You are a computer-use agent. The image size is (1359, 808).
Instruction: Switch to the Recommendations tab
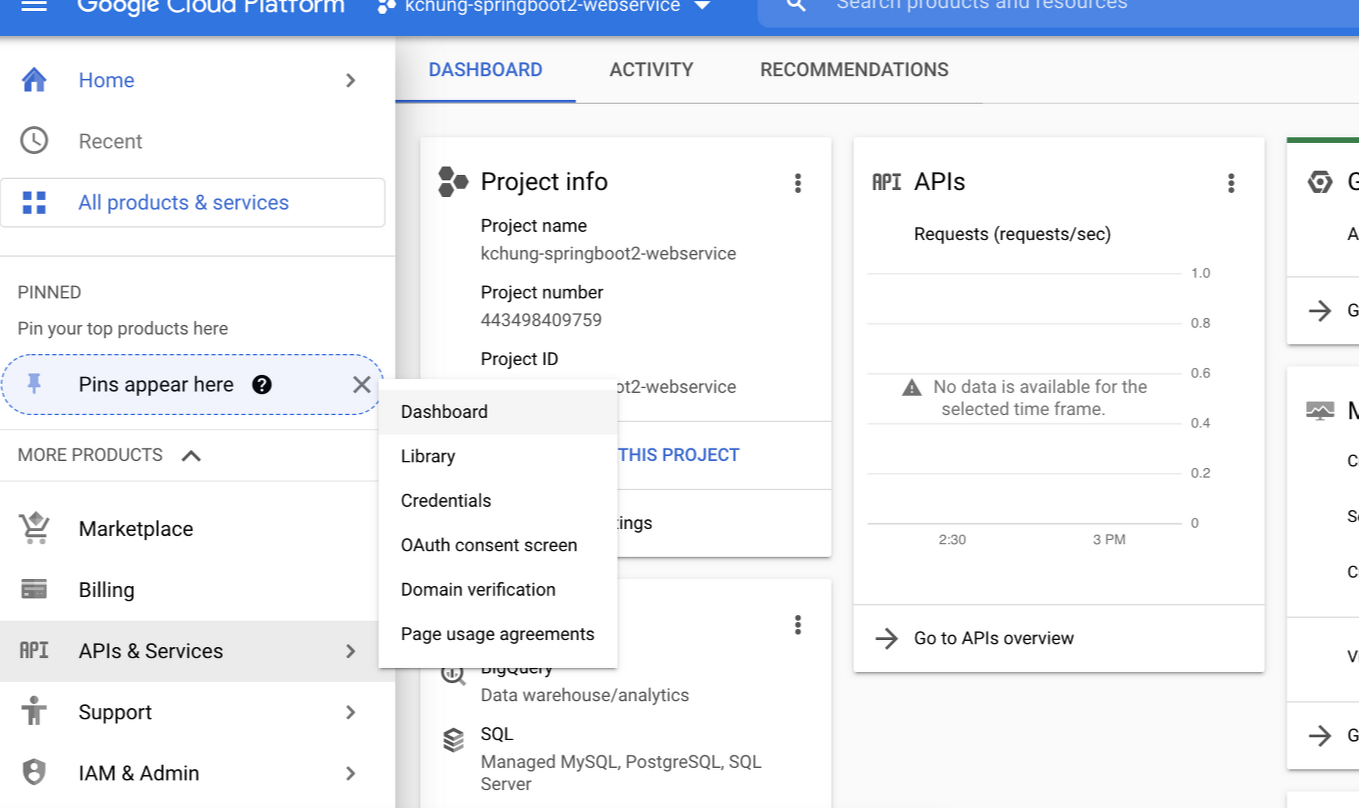click(x=854, y=70)
